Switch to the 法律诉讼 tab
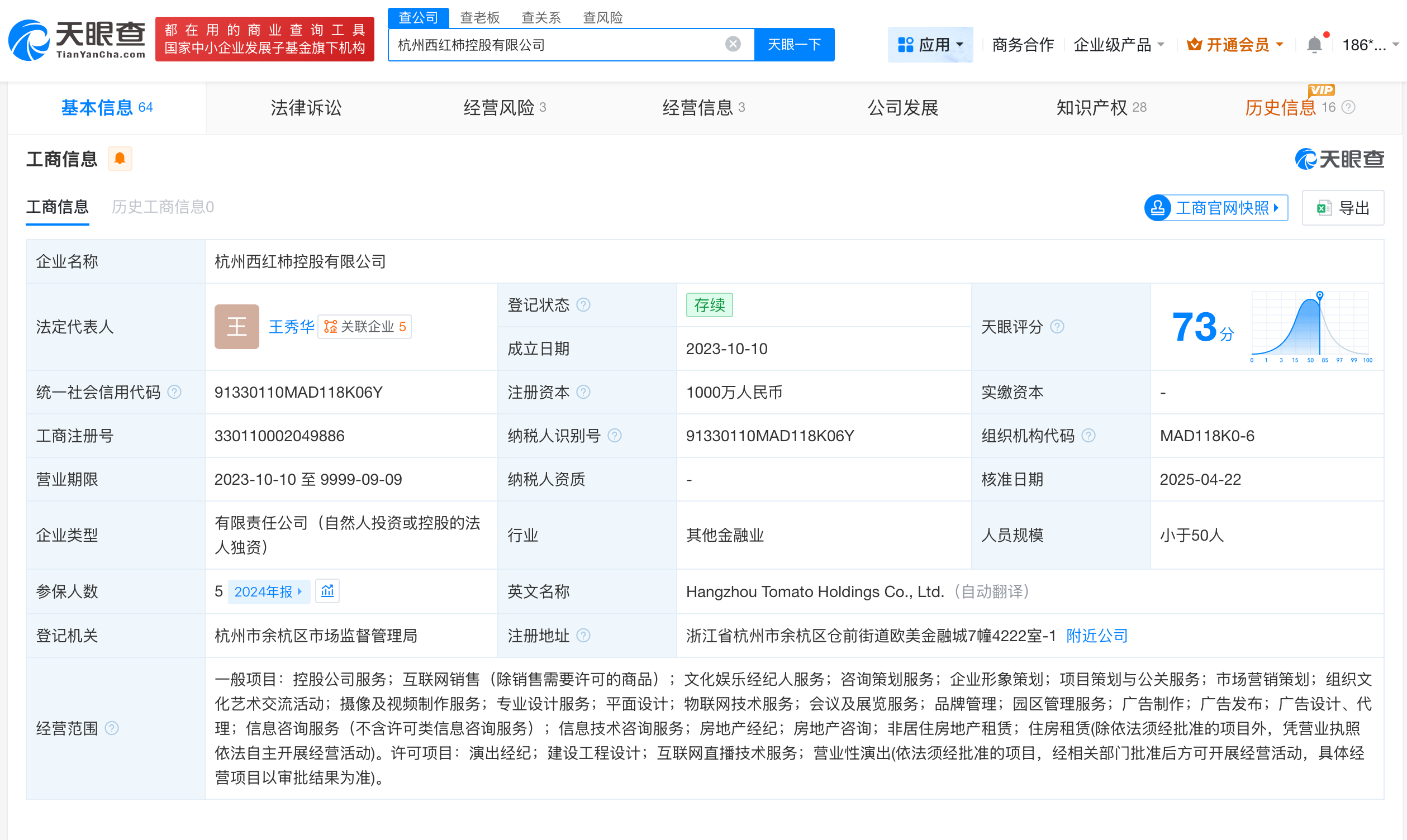 (x=305, y=108)
